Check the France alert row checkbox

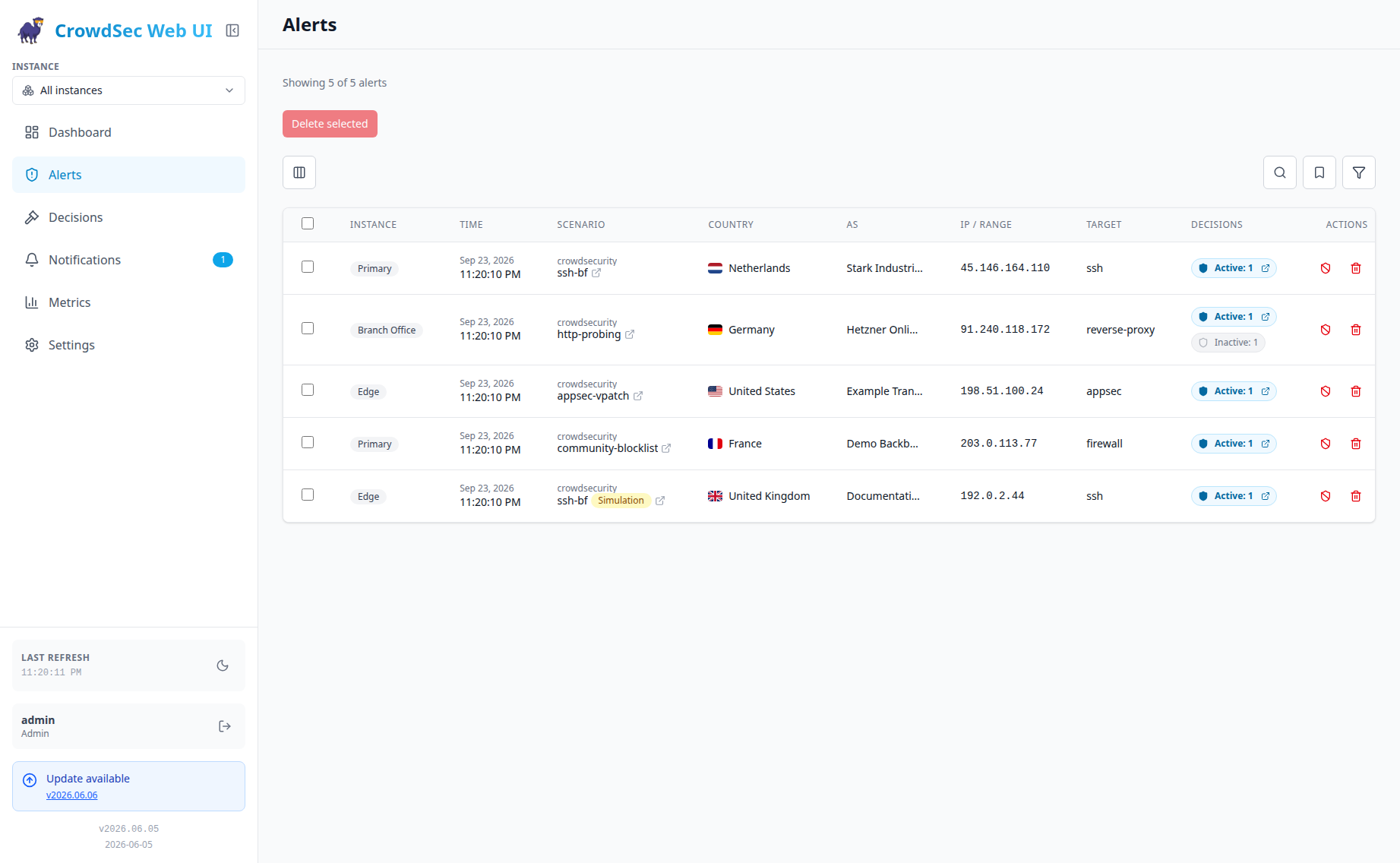(308, 442)
